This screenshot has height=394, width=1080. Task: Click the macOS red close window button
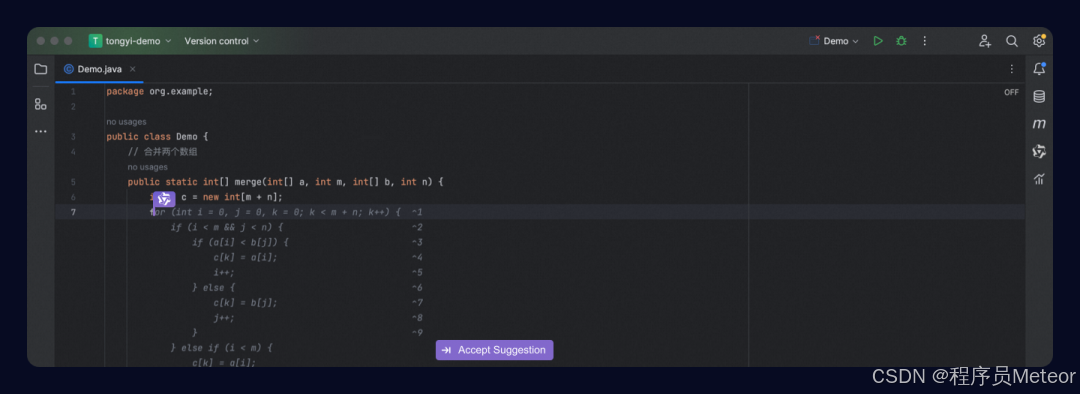click(x=41, y=41)
